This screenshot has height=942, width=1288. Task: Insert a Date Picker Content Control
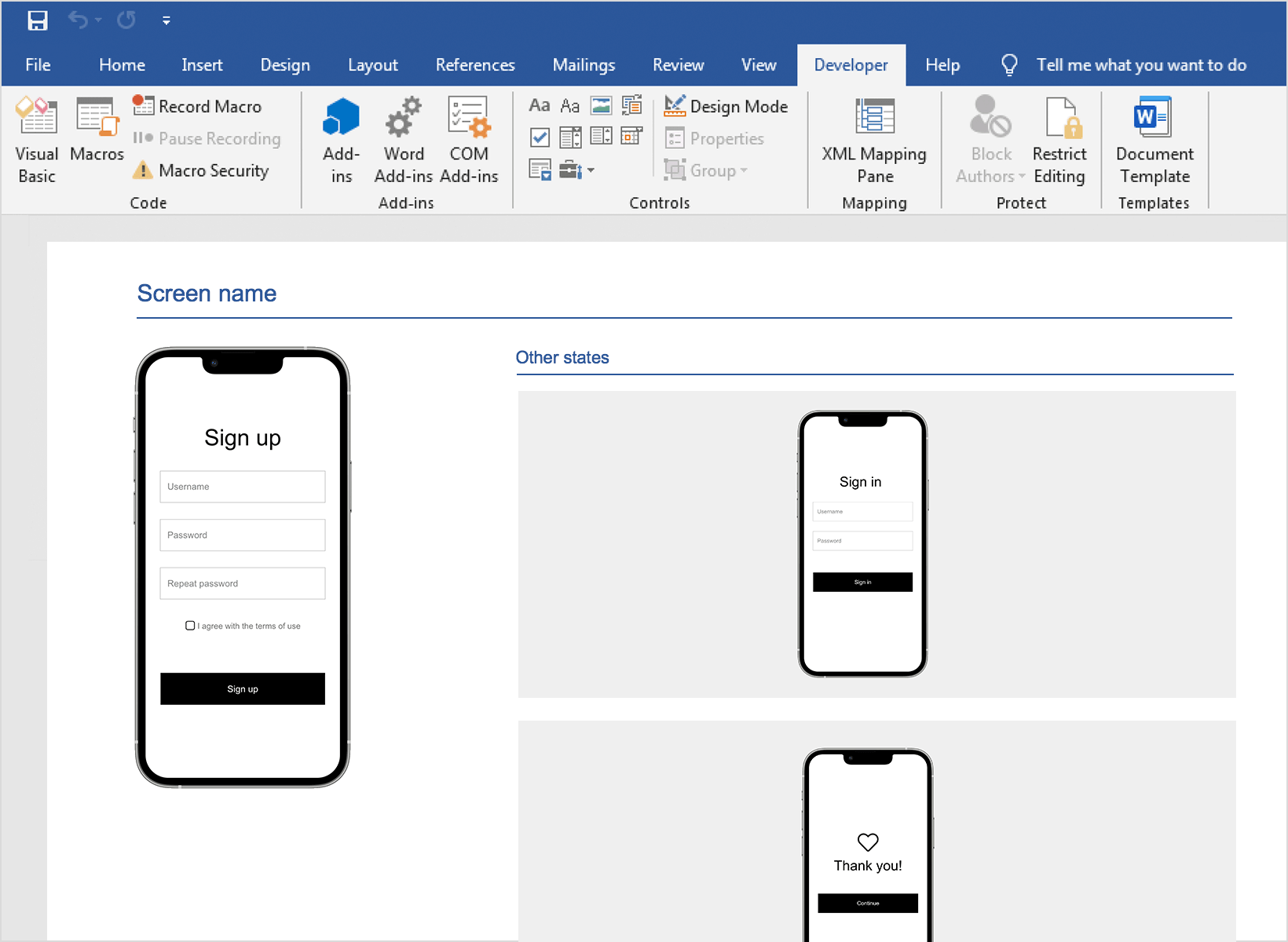[x=631, y=137]
